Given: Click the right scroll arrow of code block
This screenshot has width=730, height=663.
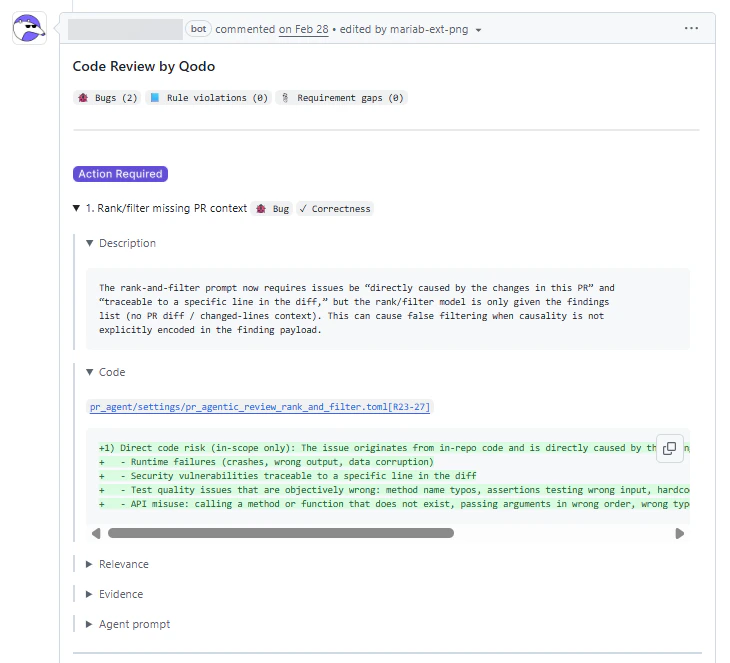Looking at the screenshot, I should pos(680,534).
